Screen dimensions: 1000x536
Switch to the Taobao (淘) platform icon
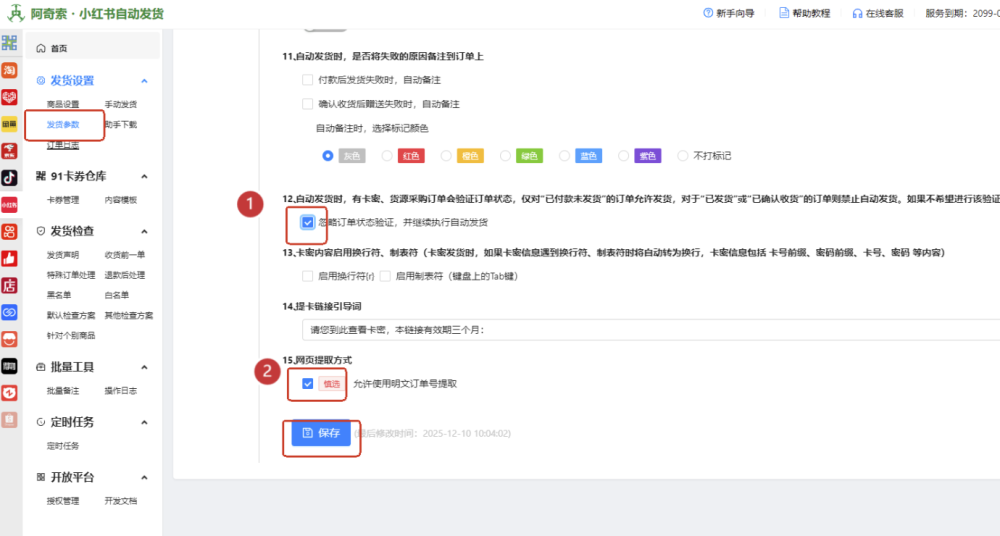[9, 70]
